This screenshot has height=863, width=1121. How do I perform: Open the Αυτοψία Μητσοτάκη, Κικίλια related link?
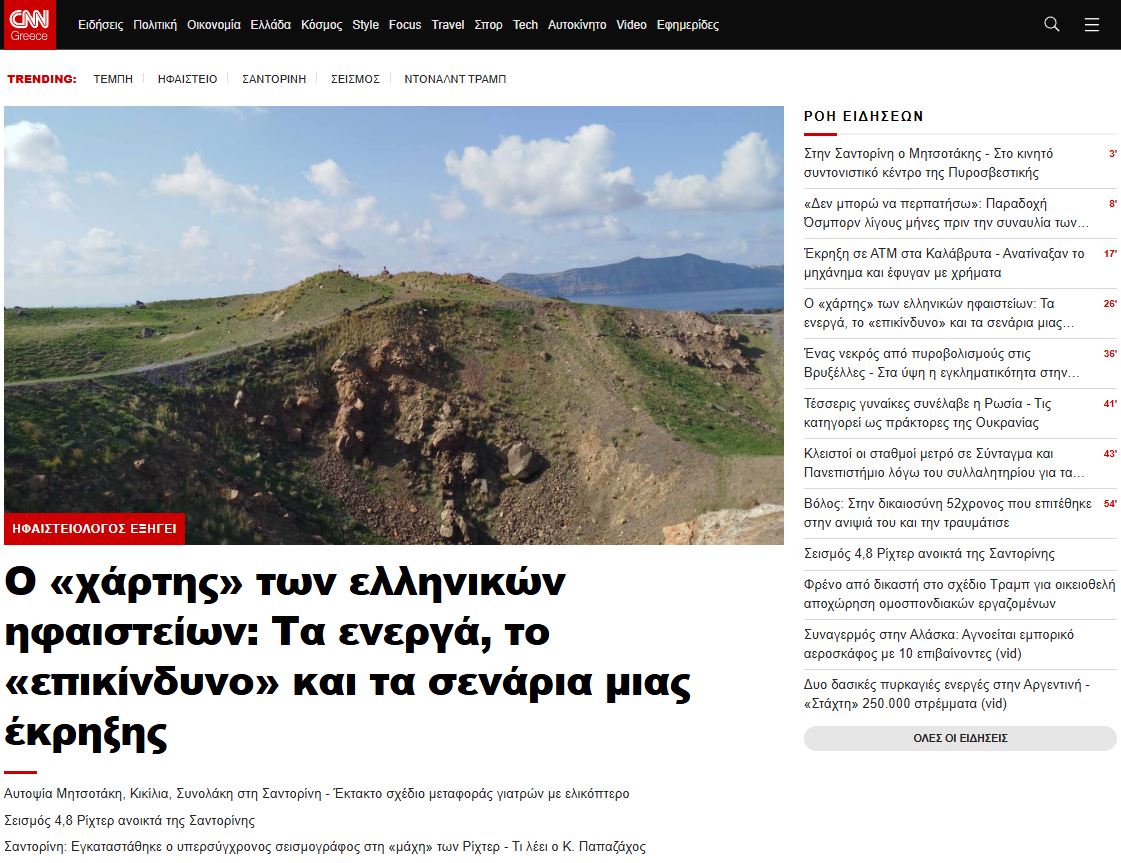[x=316, y=794]
